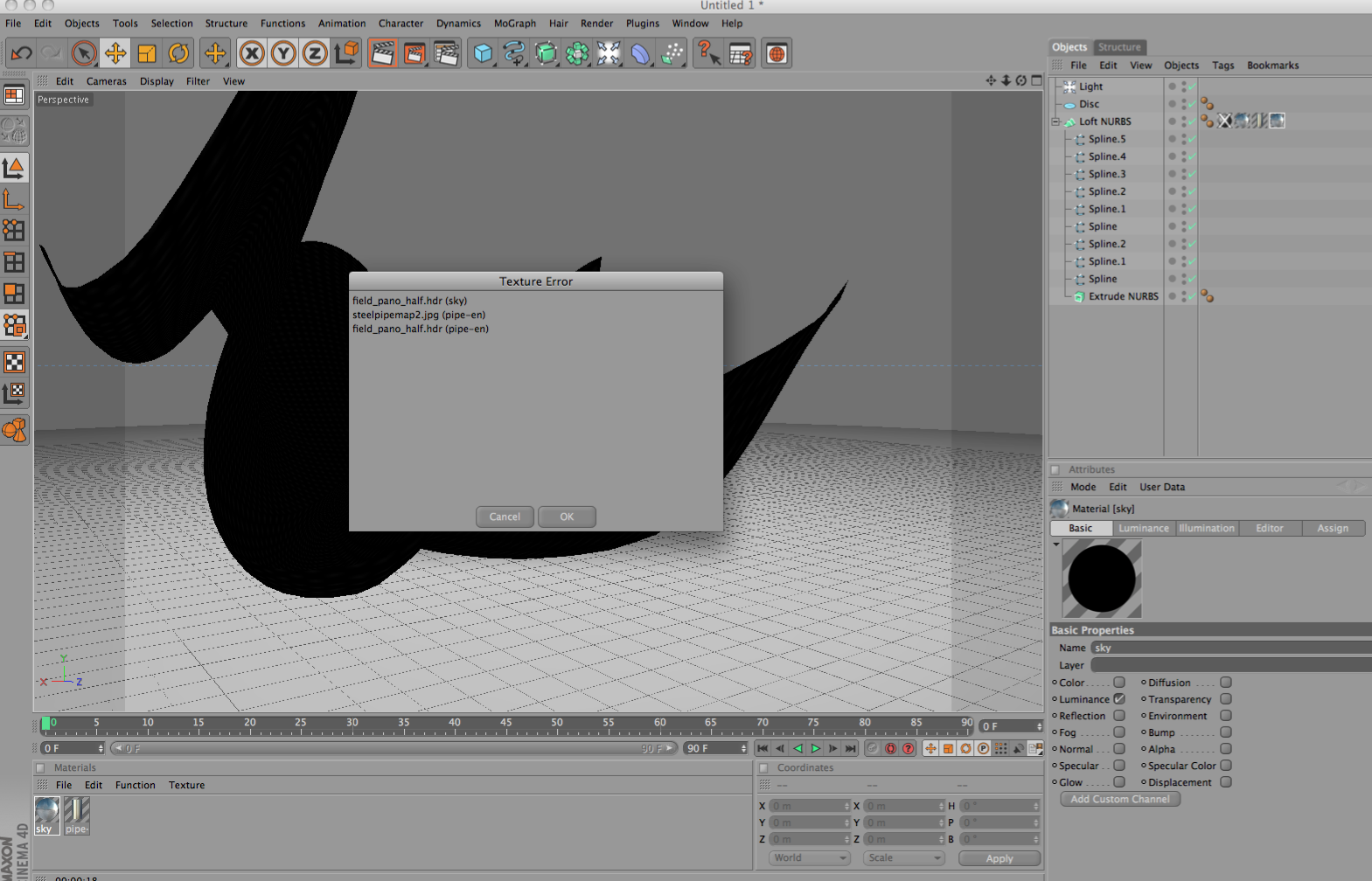
Task: Switch to the Illumination tab
Action: point(1207,528)
